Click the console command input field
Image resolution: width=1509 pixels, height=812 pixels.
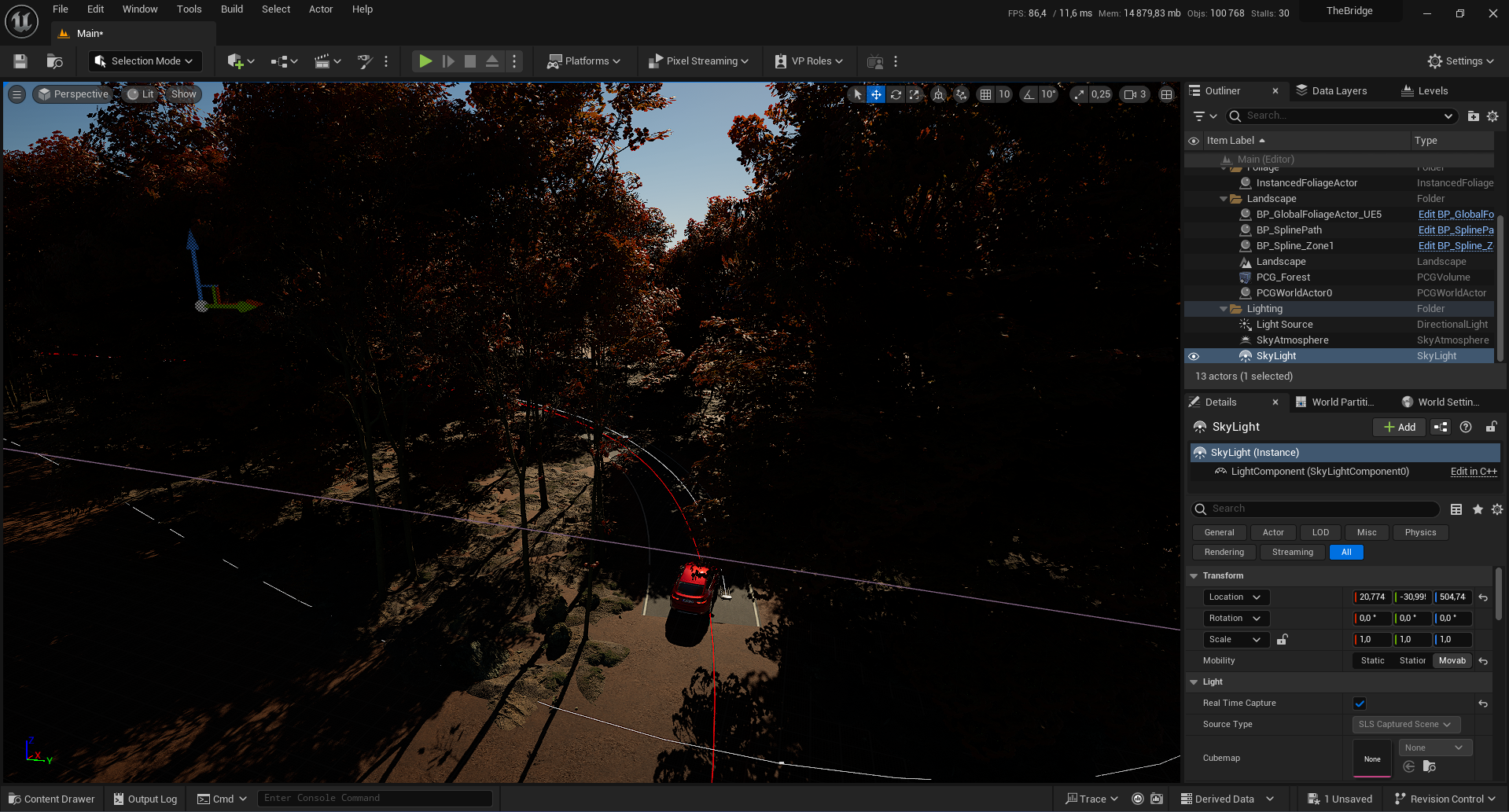375,799
